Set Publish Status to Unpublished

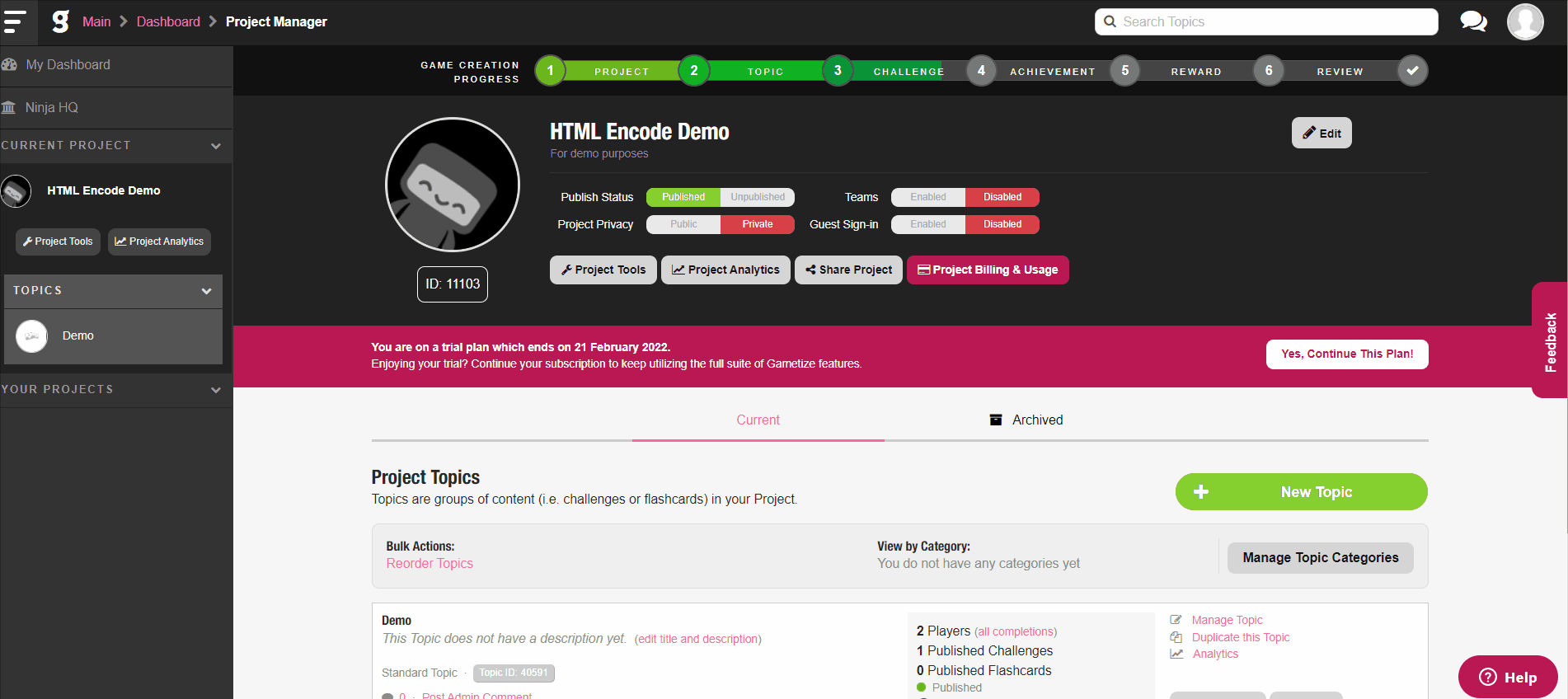coord(758,197)
